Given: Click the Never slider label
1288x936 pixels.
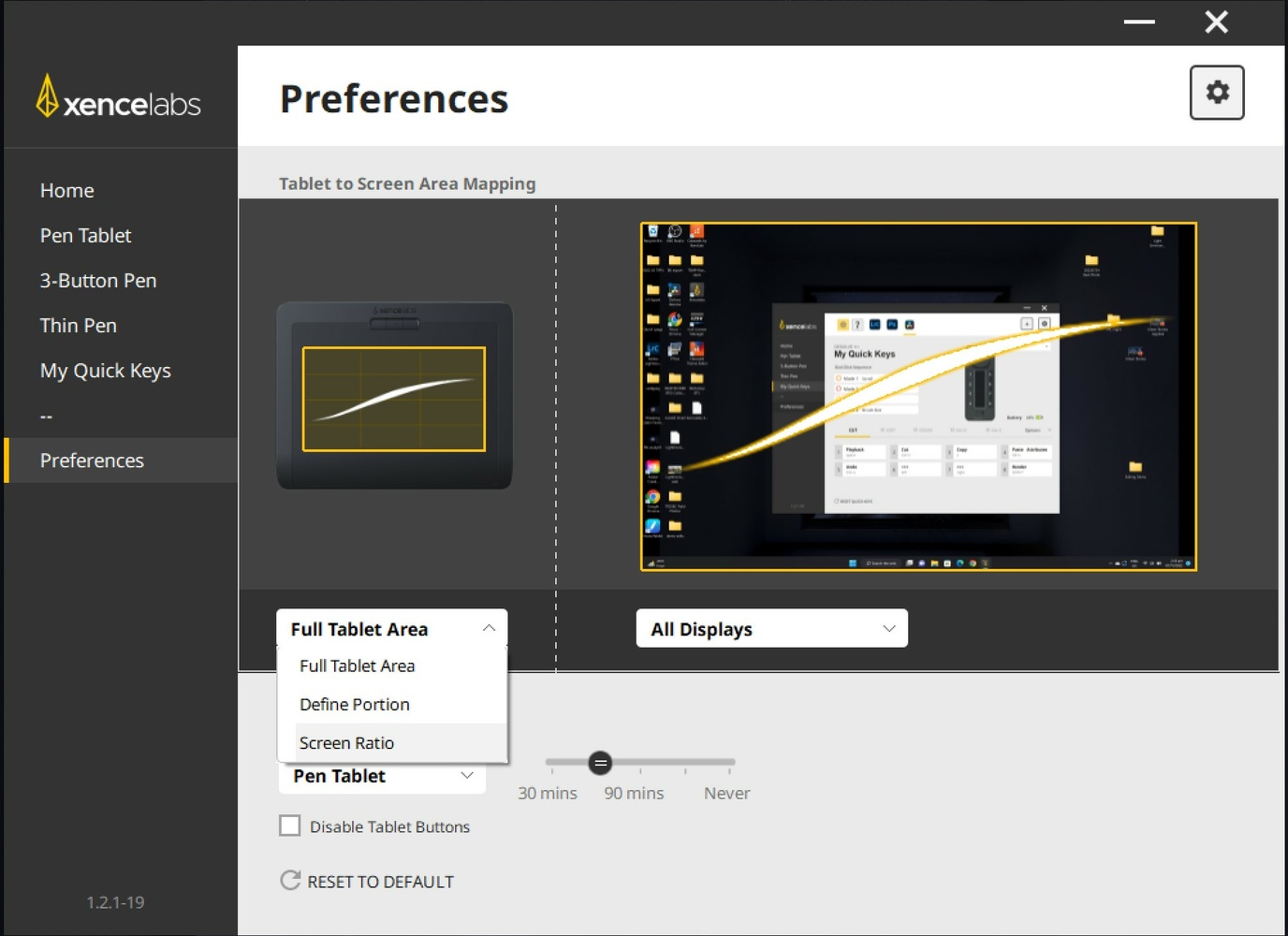Looking at the screenshot, I should [727, 794].
